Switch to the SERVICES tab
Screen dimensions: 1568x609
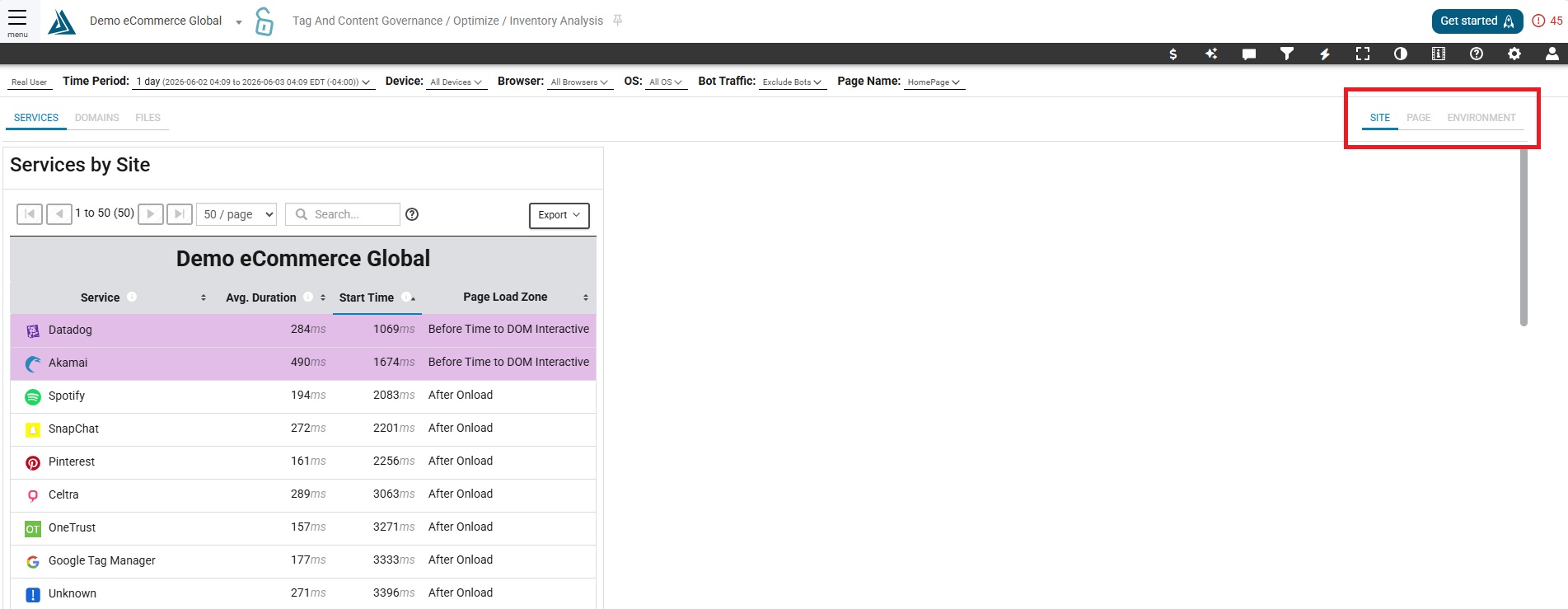(36, 118)
